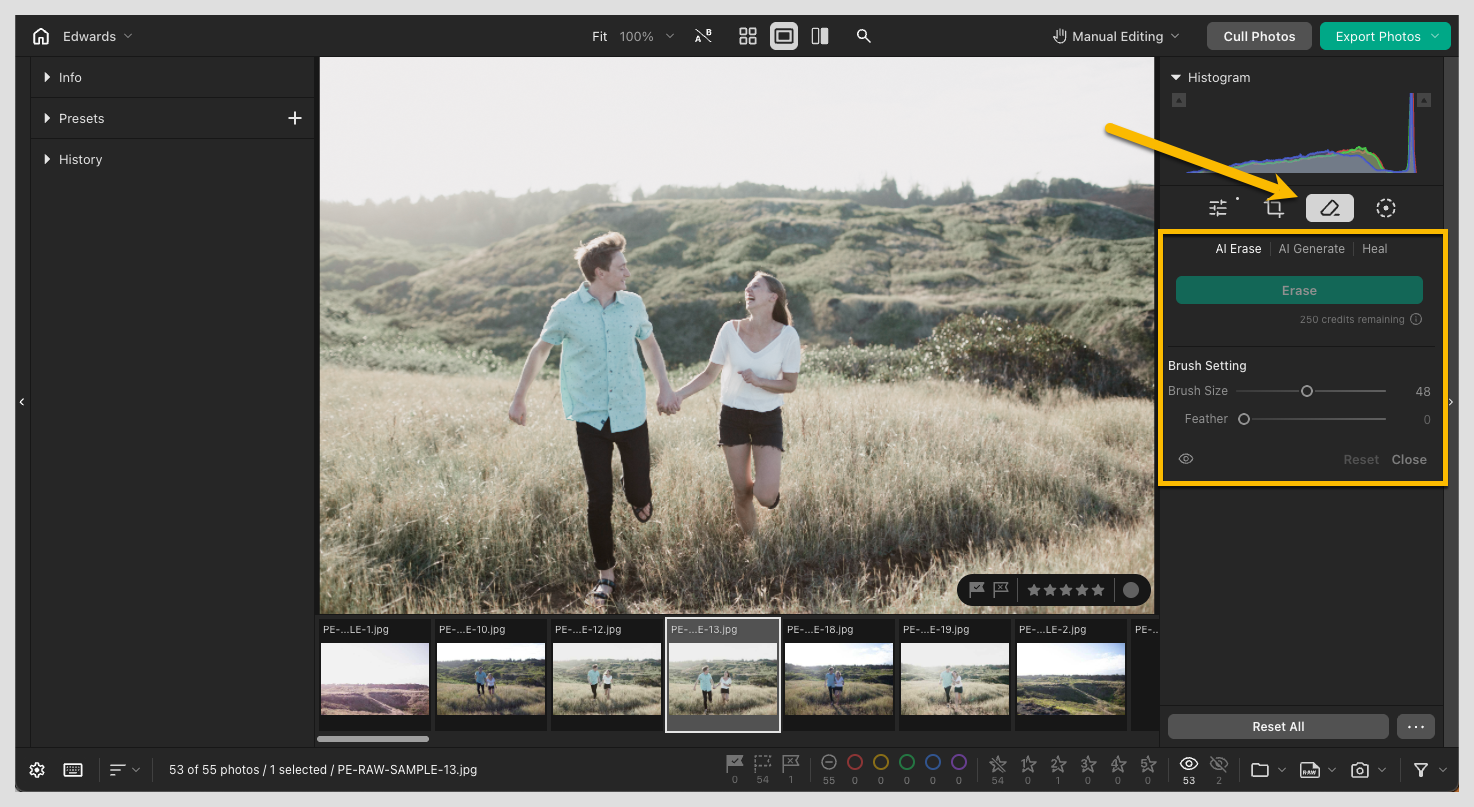1474x807 pixels.
Task: Filter by red color label
Action: (x=855, y=763)
